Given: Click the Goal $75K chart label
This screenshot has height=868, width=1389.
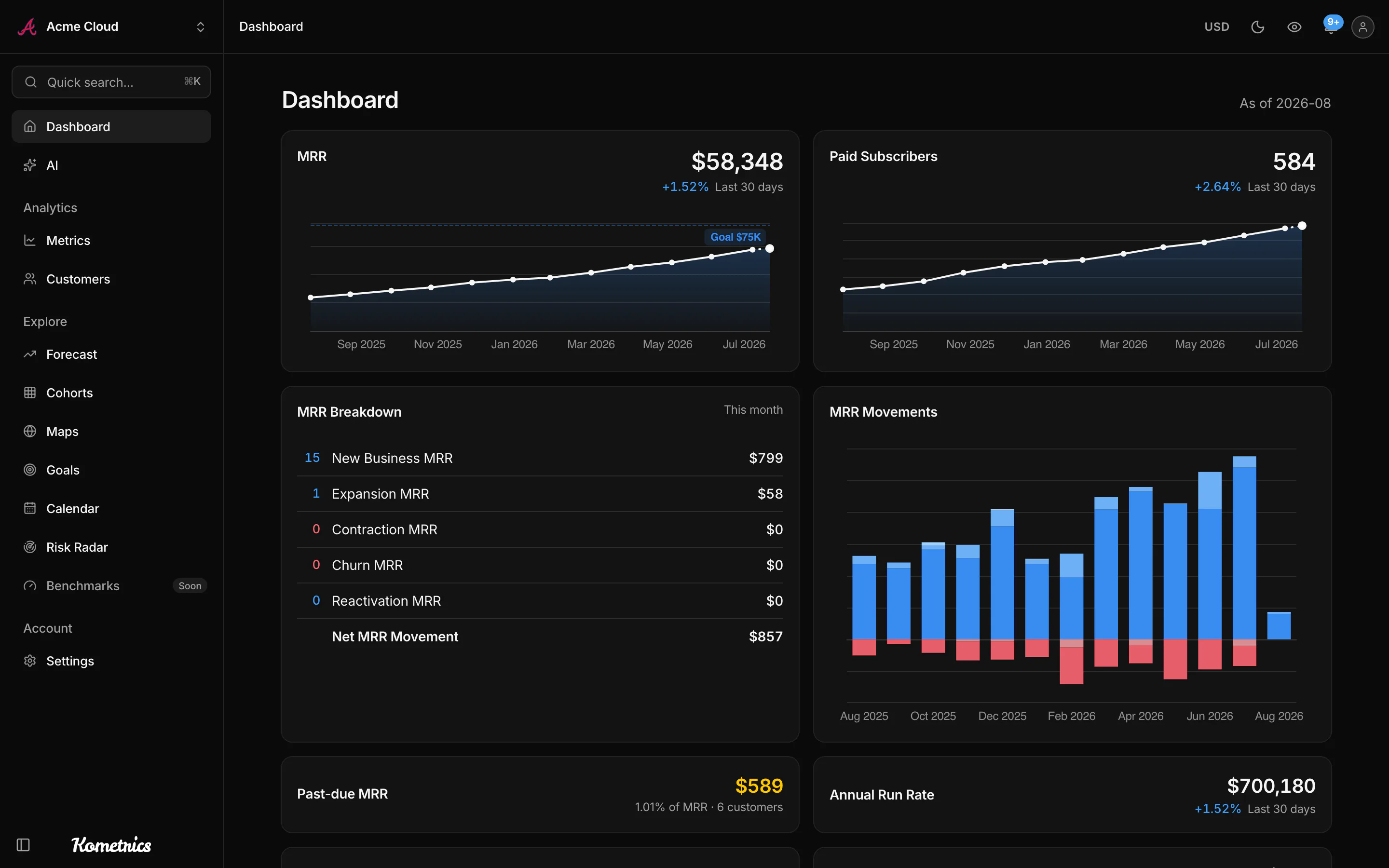Looking at the screenshot, I should click(x=735, y=237).
